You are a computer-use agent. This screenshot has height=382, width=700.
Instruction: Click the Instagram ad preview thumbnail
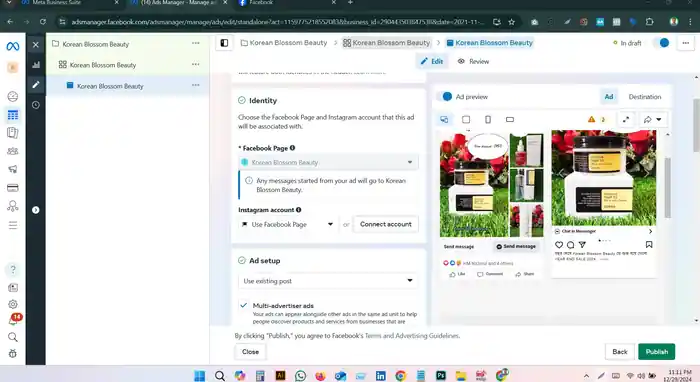(x=604, y=179)
